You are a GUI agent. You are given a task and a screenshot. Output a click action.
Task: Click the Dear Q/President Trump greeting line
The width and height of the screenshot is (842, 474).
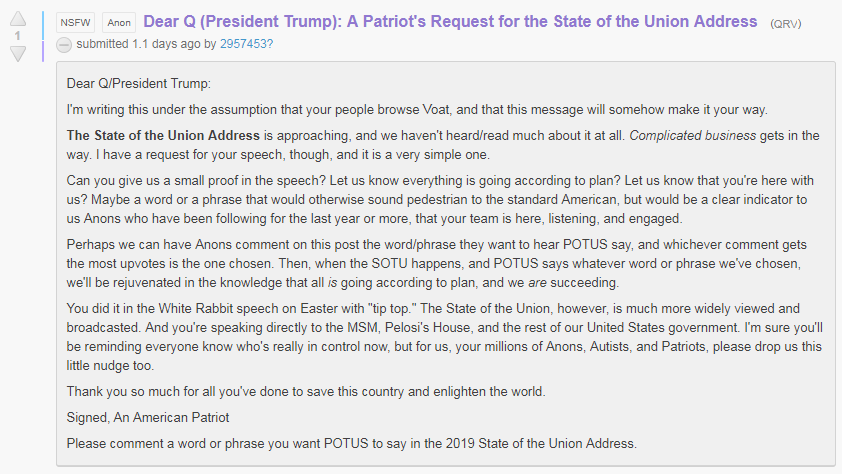point(139,84)
